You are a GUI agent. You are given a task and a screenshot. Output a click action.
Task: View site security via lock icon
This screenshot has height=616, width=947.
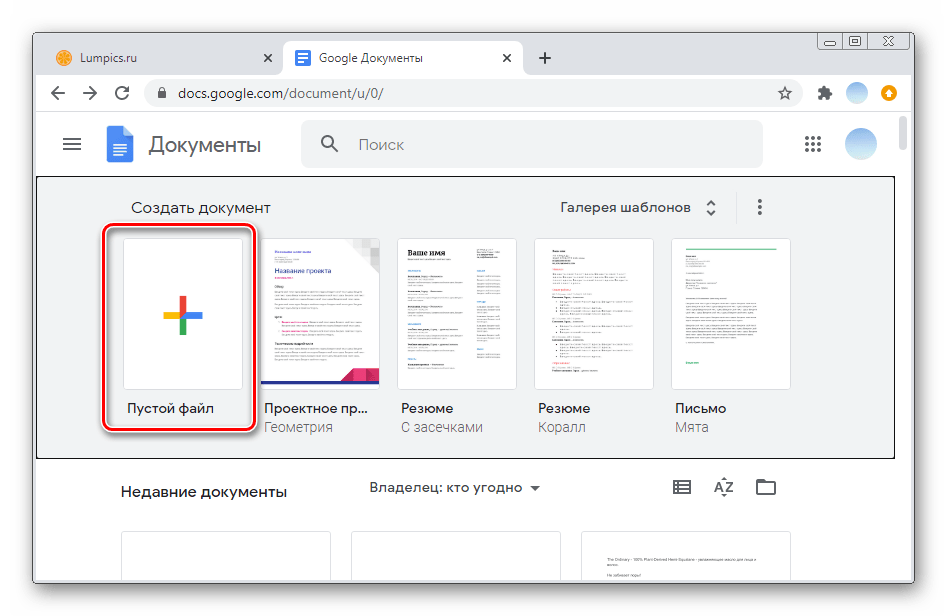[161, 93]
